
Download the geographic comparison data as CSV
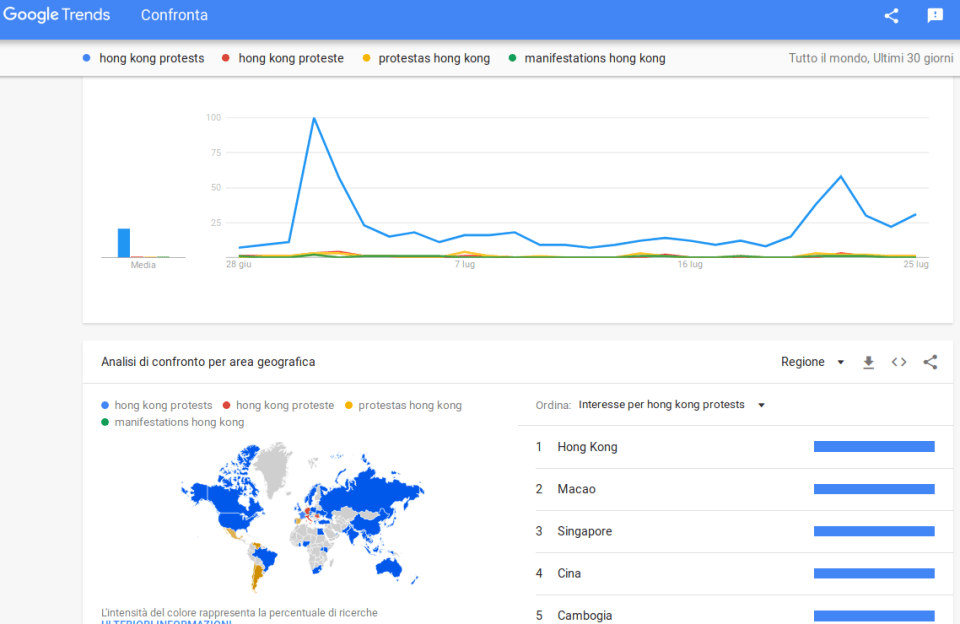coord(868,362)
